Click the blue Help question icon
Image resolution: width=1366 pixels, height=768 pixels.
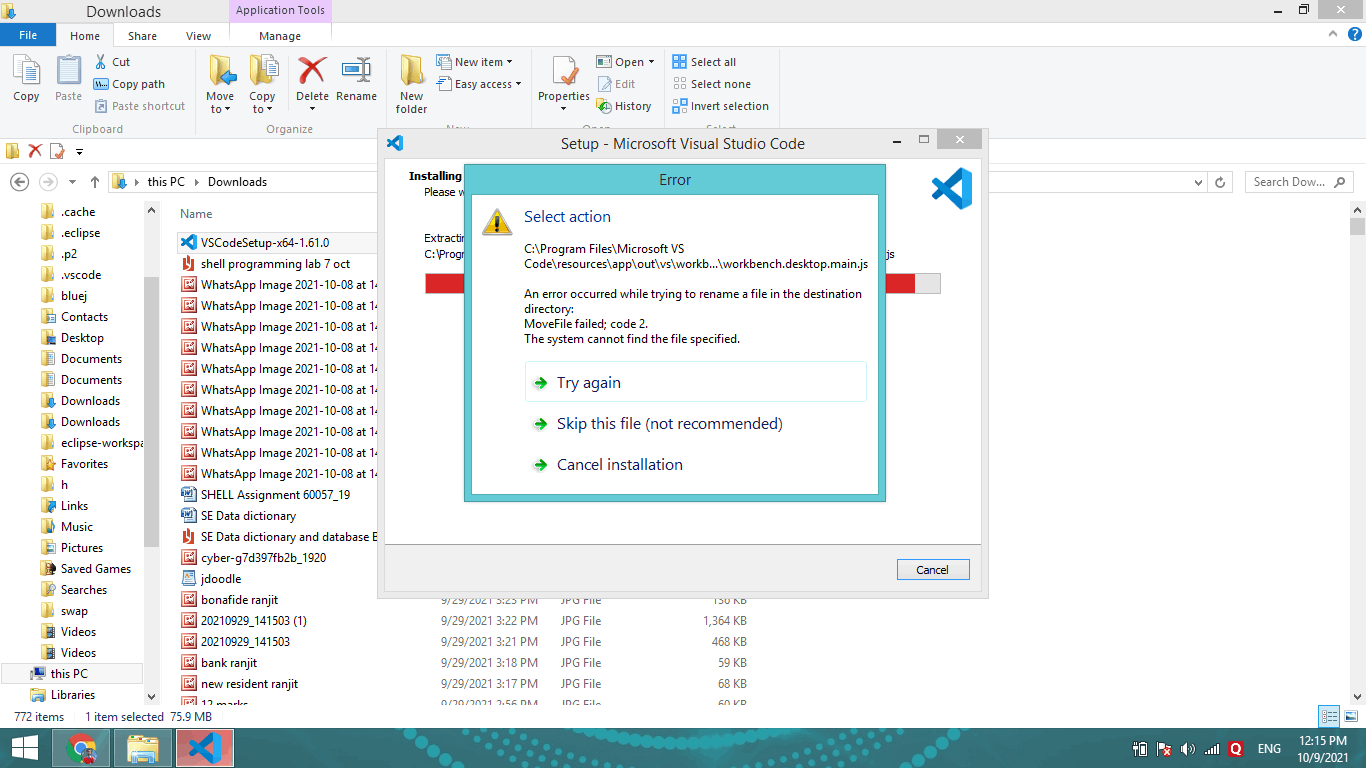tap(1355, 34)
